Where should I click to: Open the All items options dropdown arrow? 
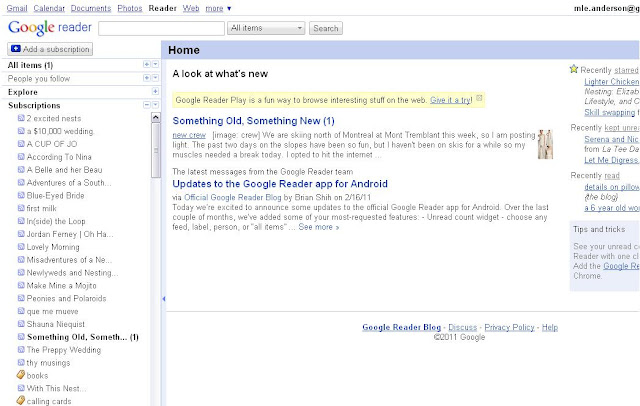155,64
